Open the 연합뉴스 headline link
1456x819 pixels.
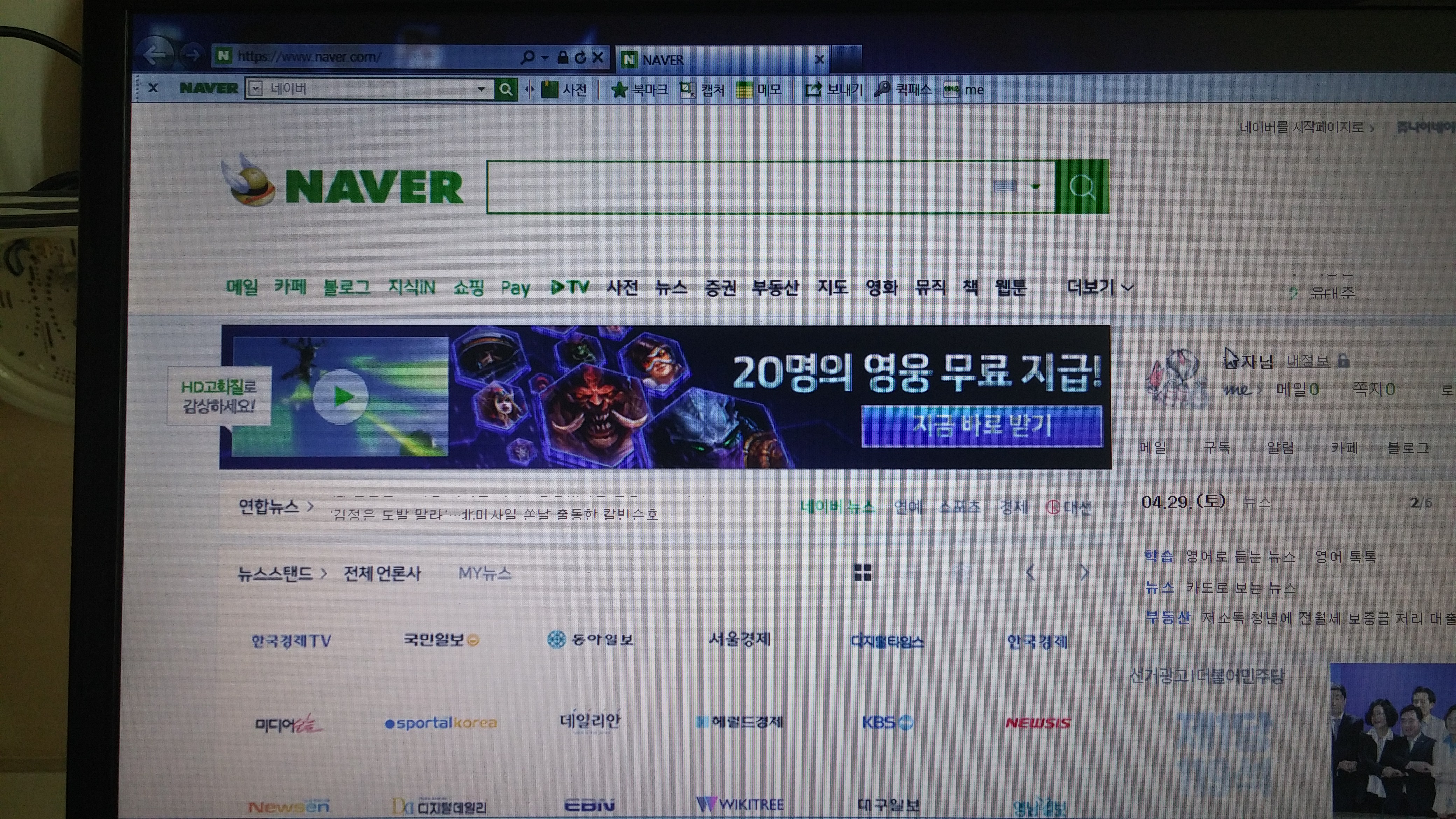[x=495, y=514]
